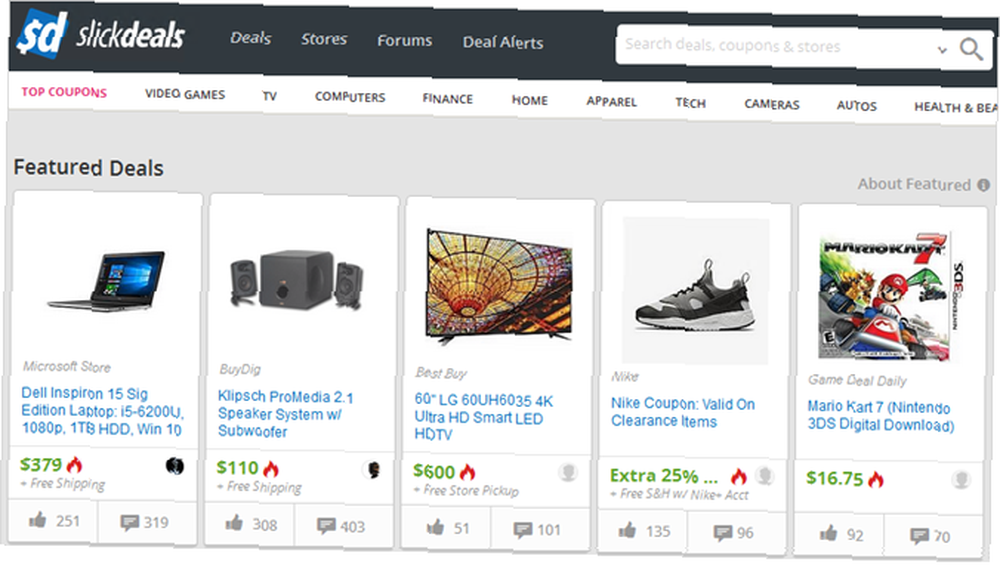Open the 60" LG 60UH6035 deal link

[483, 418]
